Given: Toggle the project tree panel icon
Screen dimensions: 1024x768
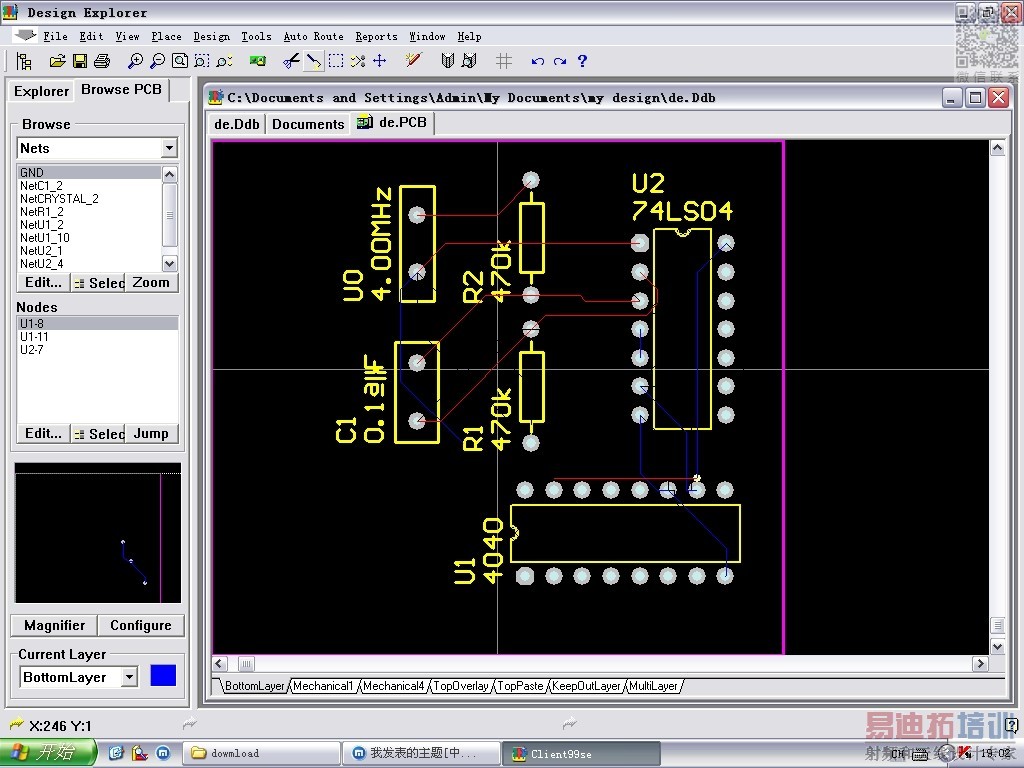Looking at the screenshot, I should click(x=24, y=61).
